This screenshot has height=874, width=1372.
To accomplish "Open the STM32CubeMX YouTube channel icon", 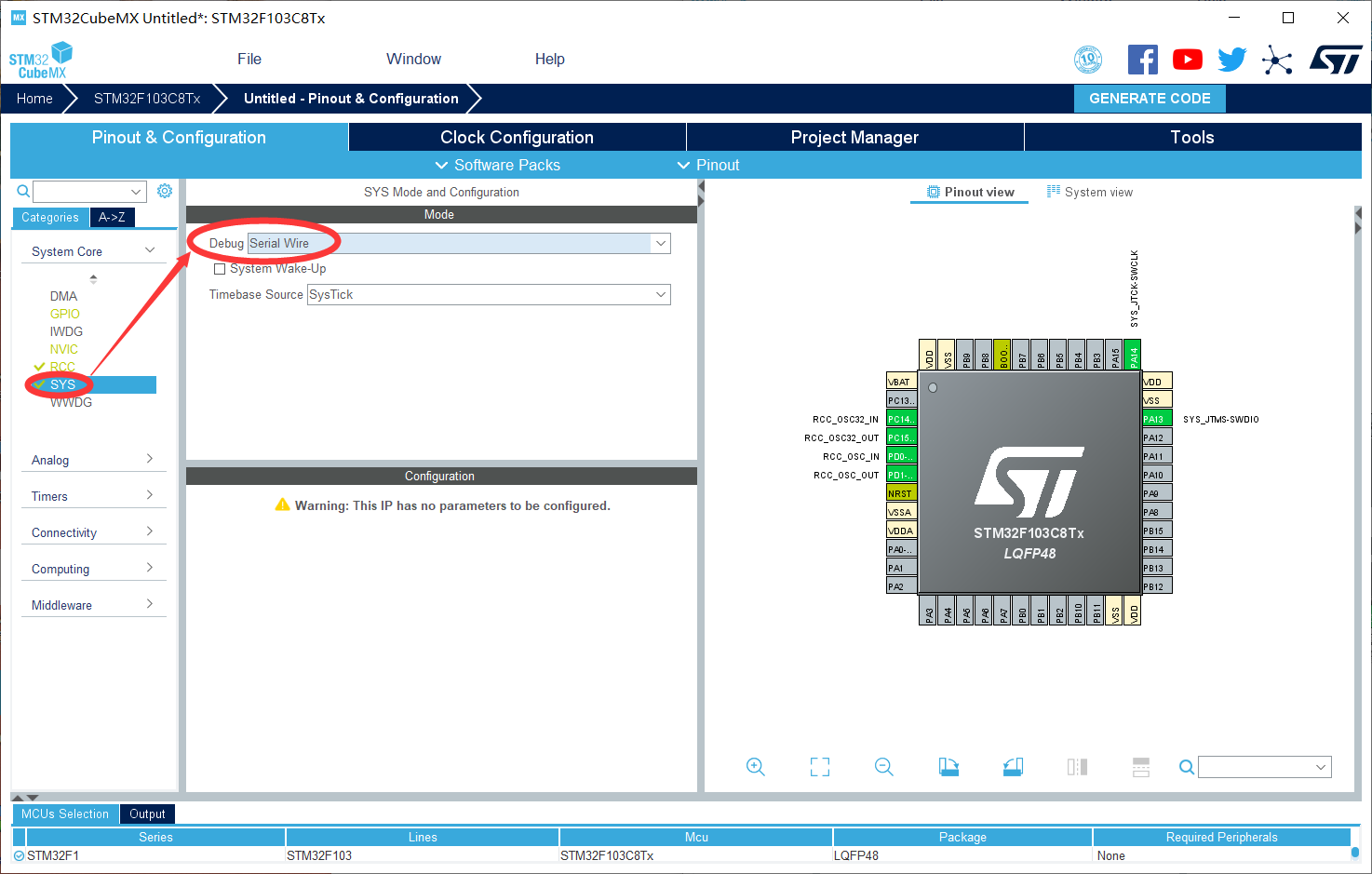I will (1187, 59).
